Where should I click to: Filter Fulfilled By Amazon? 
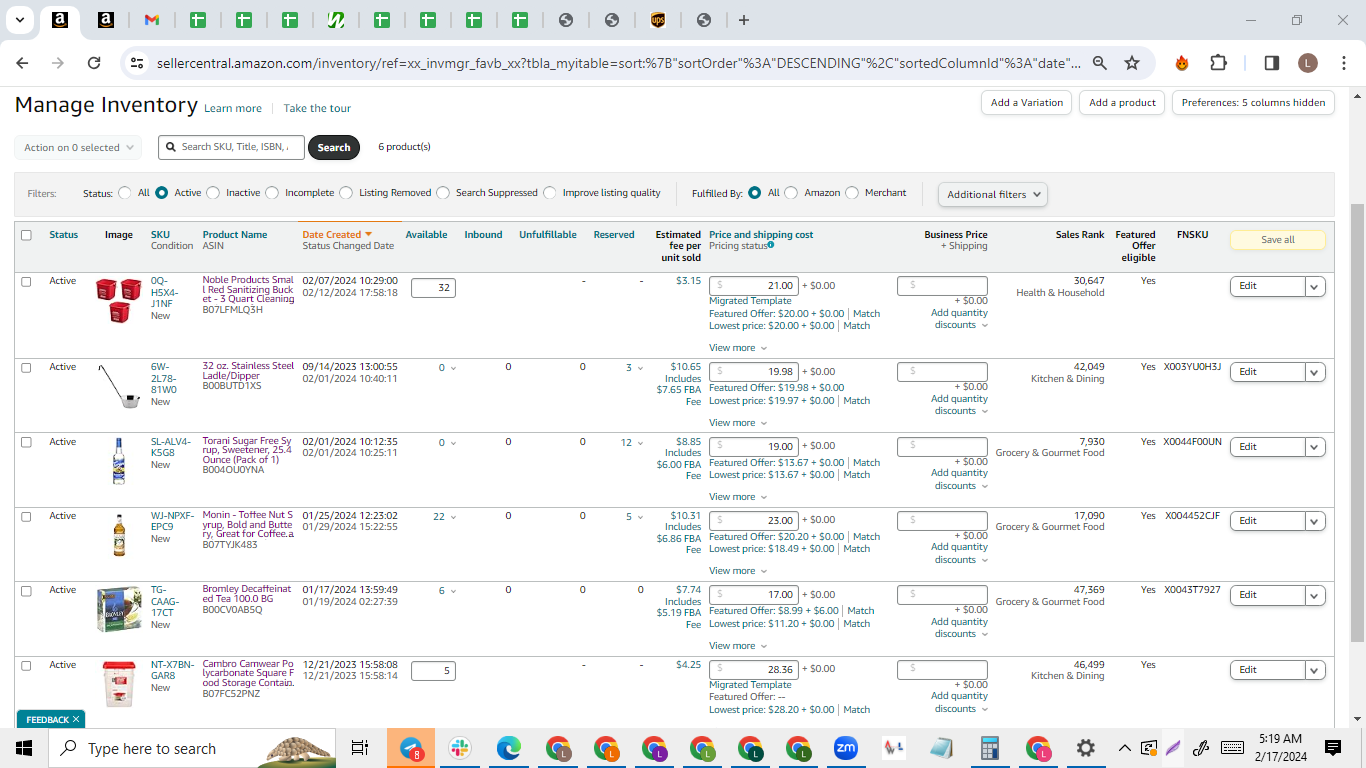(791, 193)
